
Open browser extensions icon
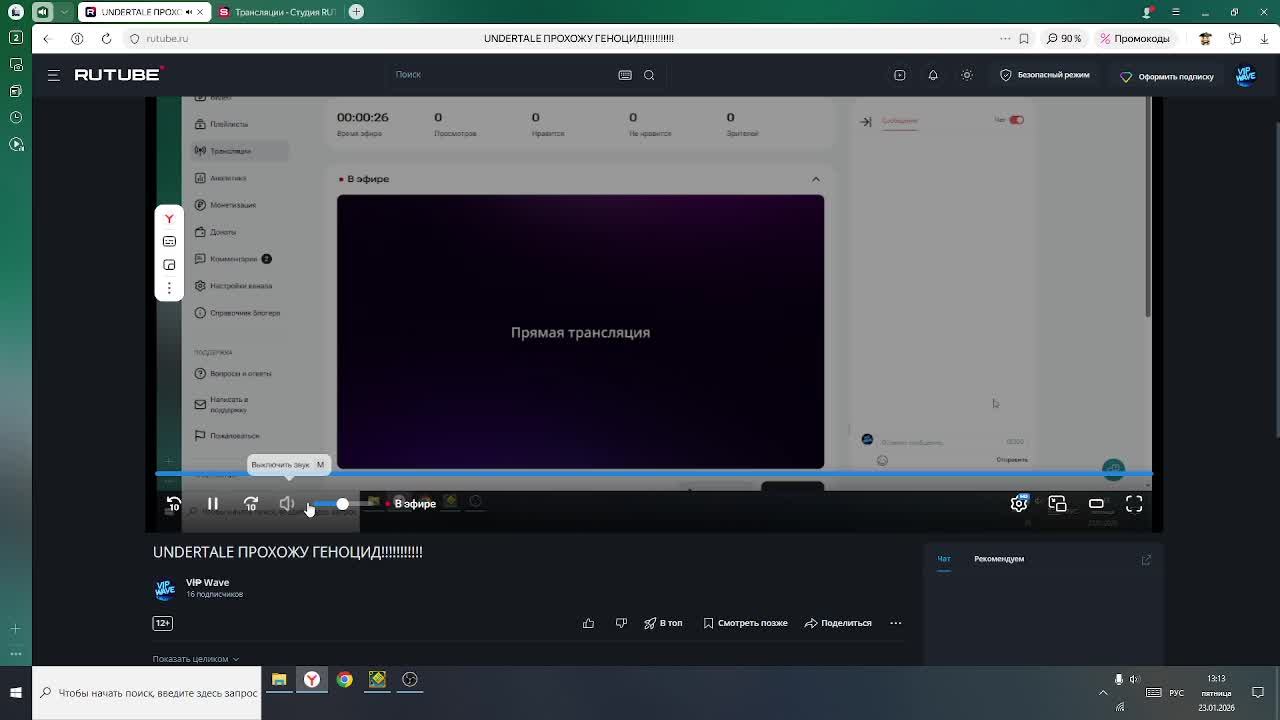pos(1235,38)
